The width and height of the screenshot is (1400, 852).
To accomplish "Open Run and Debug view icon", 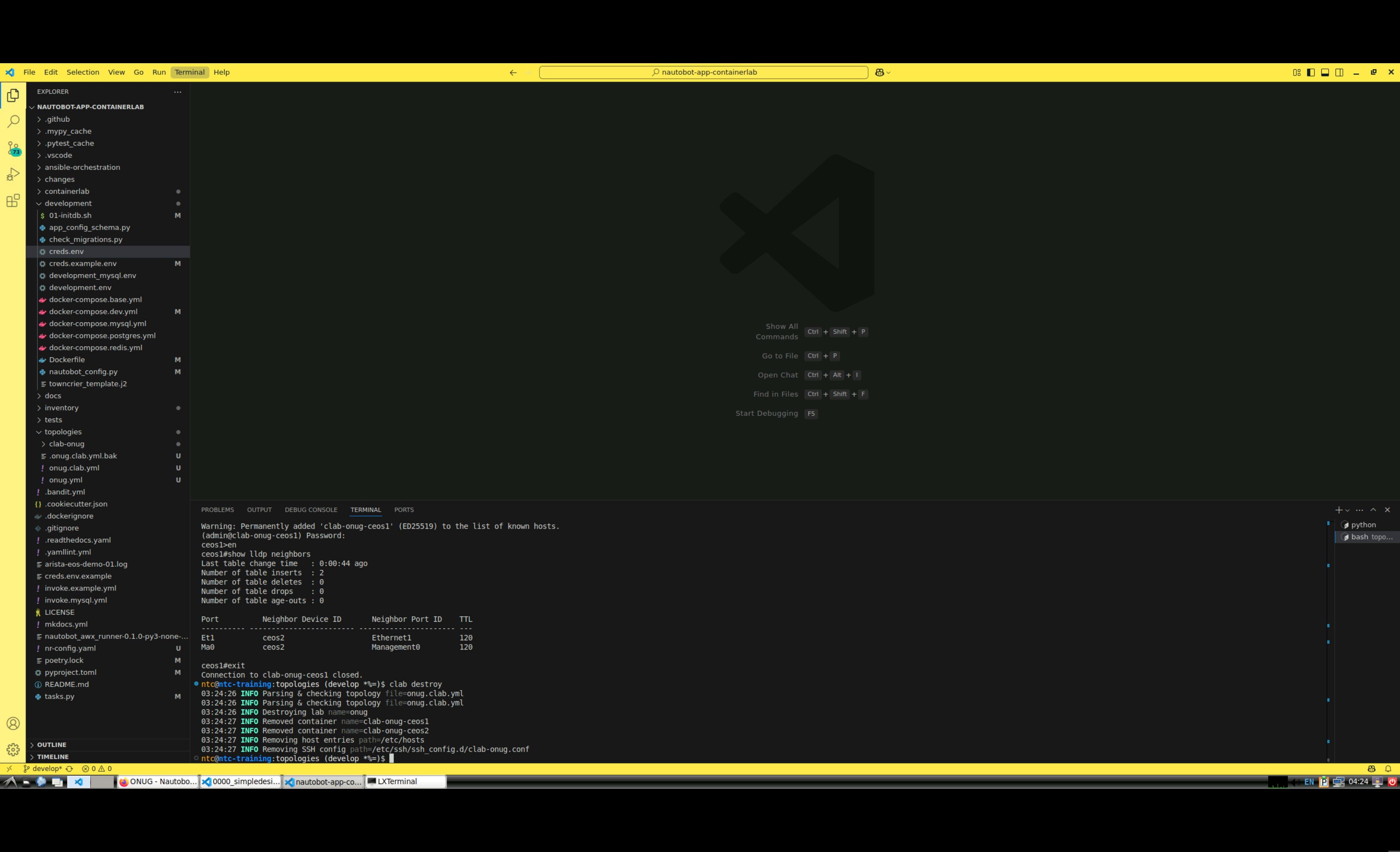I will click(13, 175).
